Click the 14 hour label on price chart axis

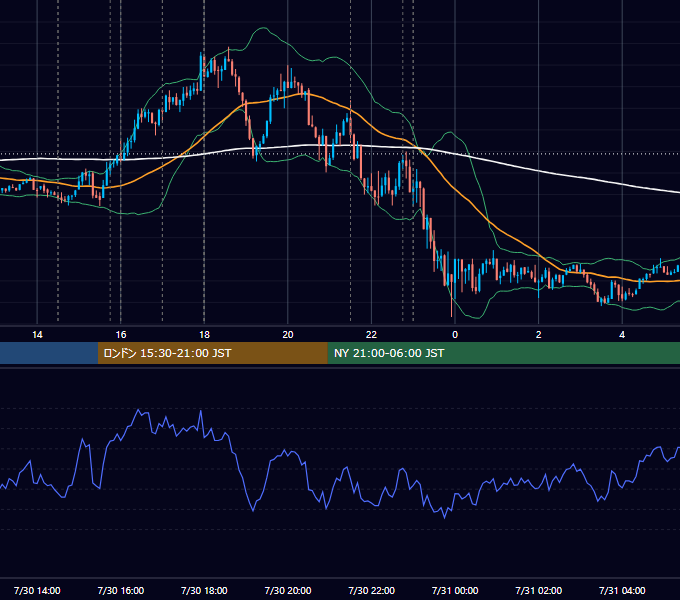(37, 335)
